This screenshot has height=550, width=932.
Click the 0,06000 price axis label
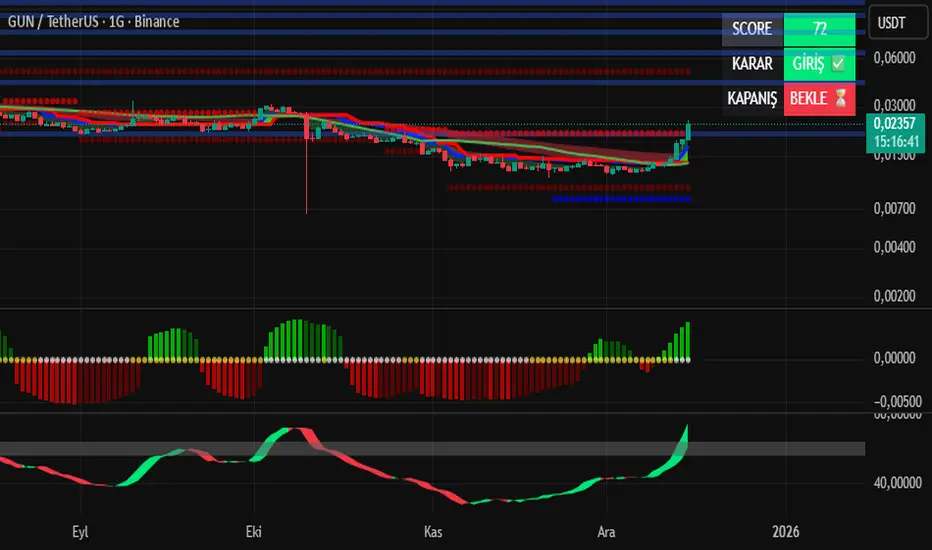[x=894, y=58]
